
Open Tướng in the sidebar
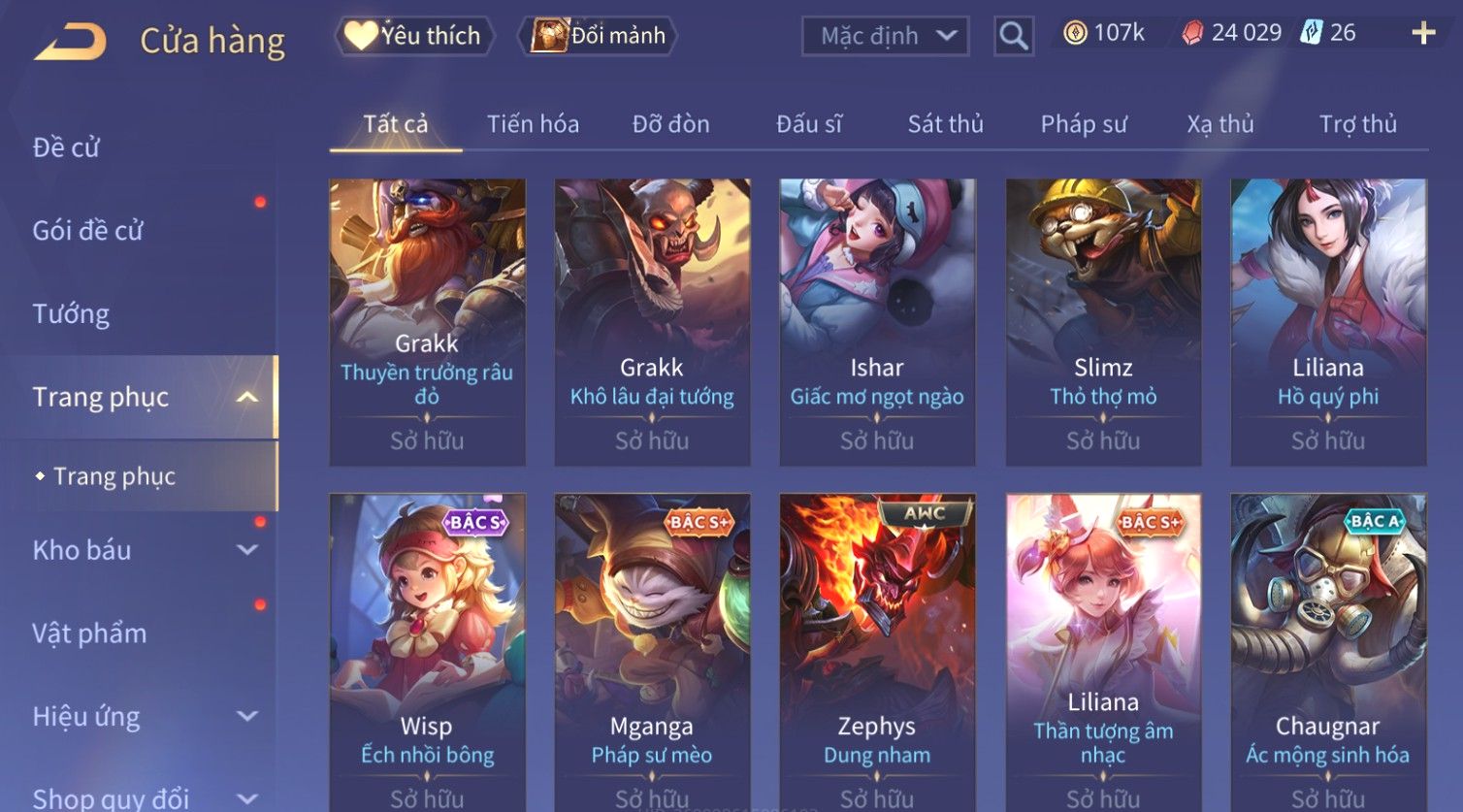pyautogui.click(x=71, y=314)
